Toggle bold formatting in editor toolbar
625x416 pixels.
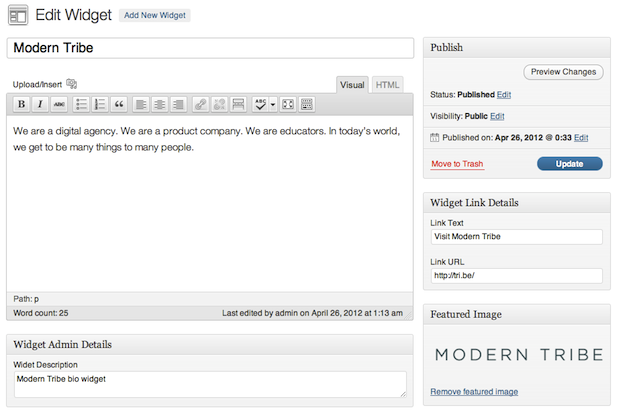[21, 104]
